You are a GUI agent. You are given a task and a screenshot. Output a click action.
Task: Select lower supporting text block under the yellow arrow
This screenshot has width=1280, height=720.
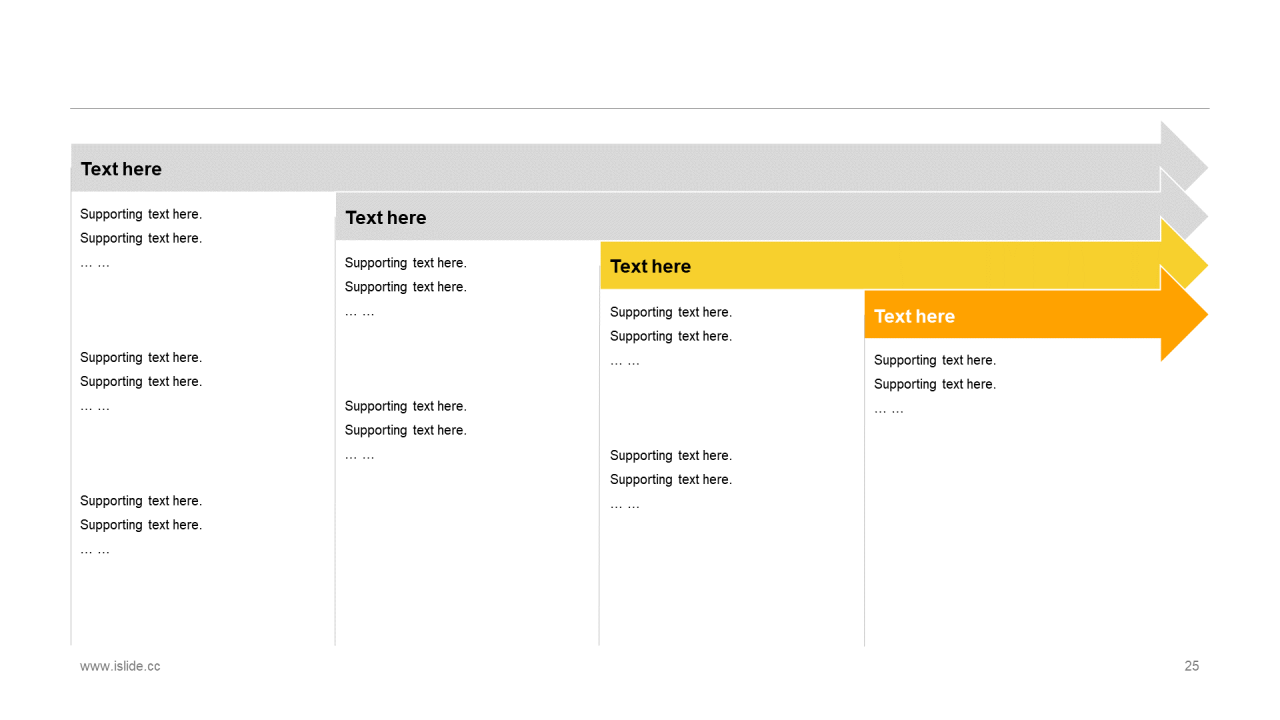click(x=670, y=479)
